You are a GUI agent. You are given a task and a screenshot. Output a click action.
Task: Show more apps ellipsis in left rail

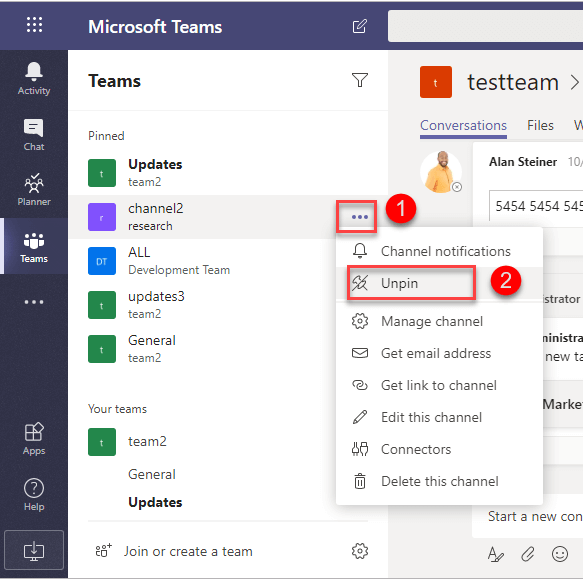pyautogui.click(x=34, y=302)
